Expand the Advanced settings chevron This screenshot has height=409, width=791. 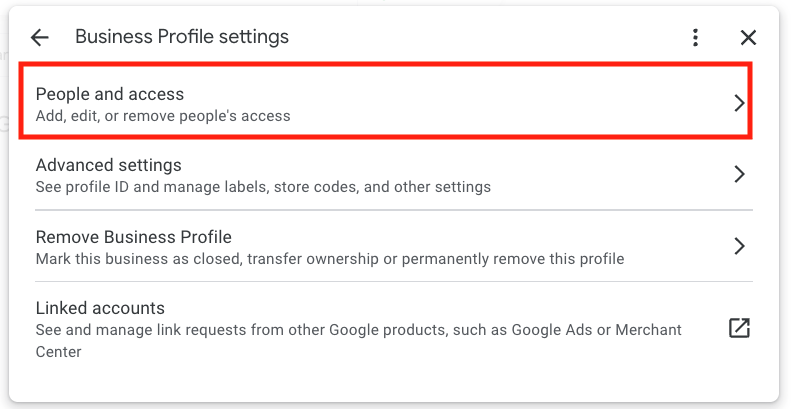[739, 174]
